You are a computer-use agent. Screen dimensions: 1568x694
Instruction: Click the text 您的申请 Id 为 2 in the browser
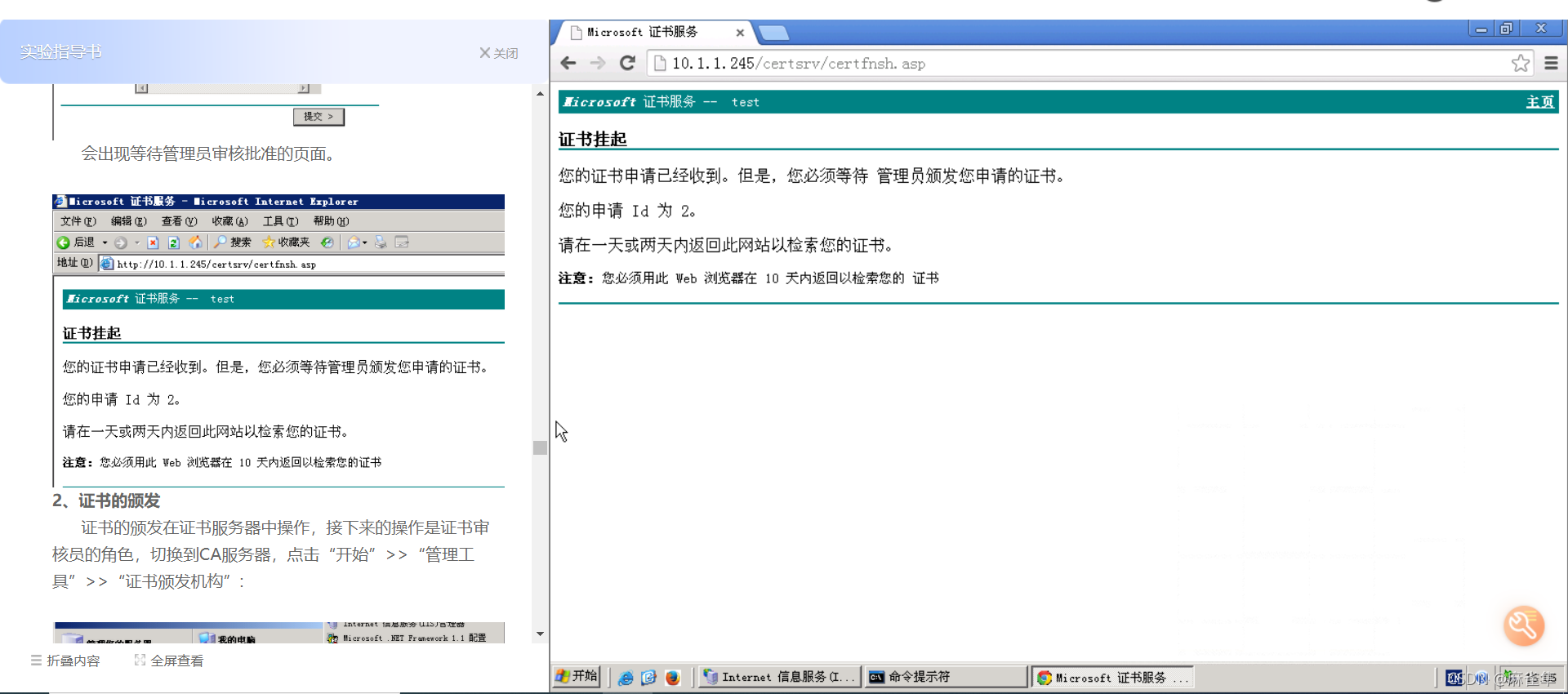pos(627,211)
